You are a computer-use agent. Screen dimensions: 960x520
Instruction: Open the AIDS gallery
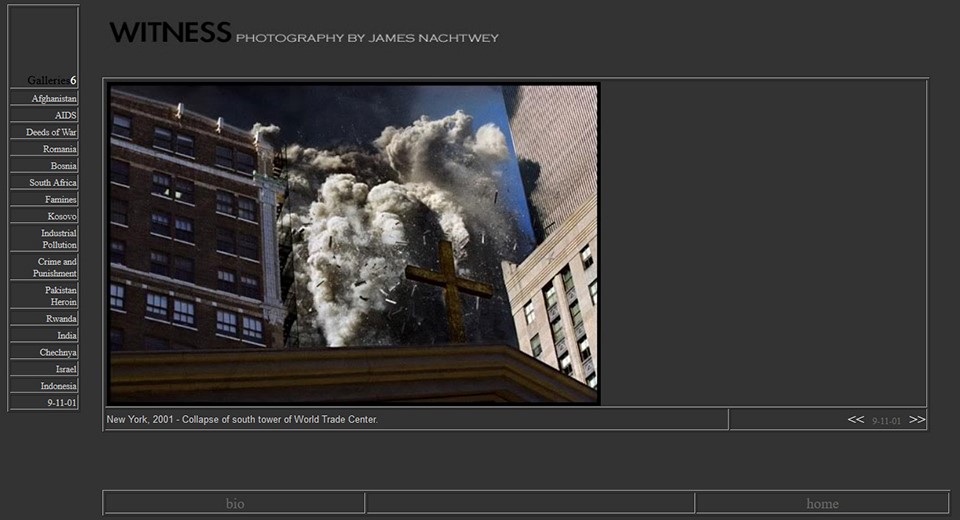(x=66, y=115)
